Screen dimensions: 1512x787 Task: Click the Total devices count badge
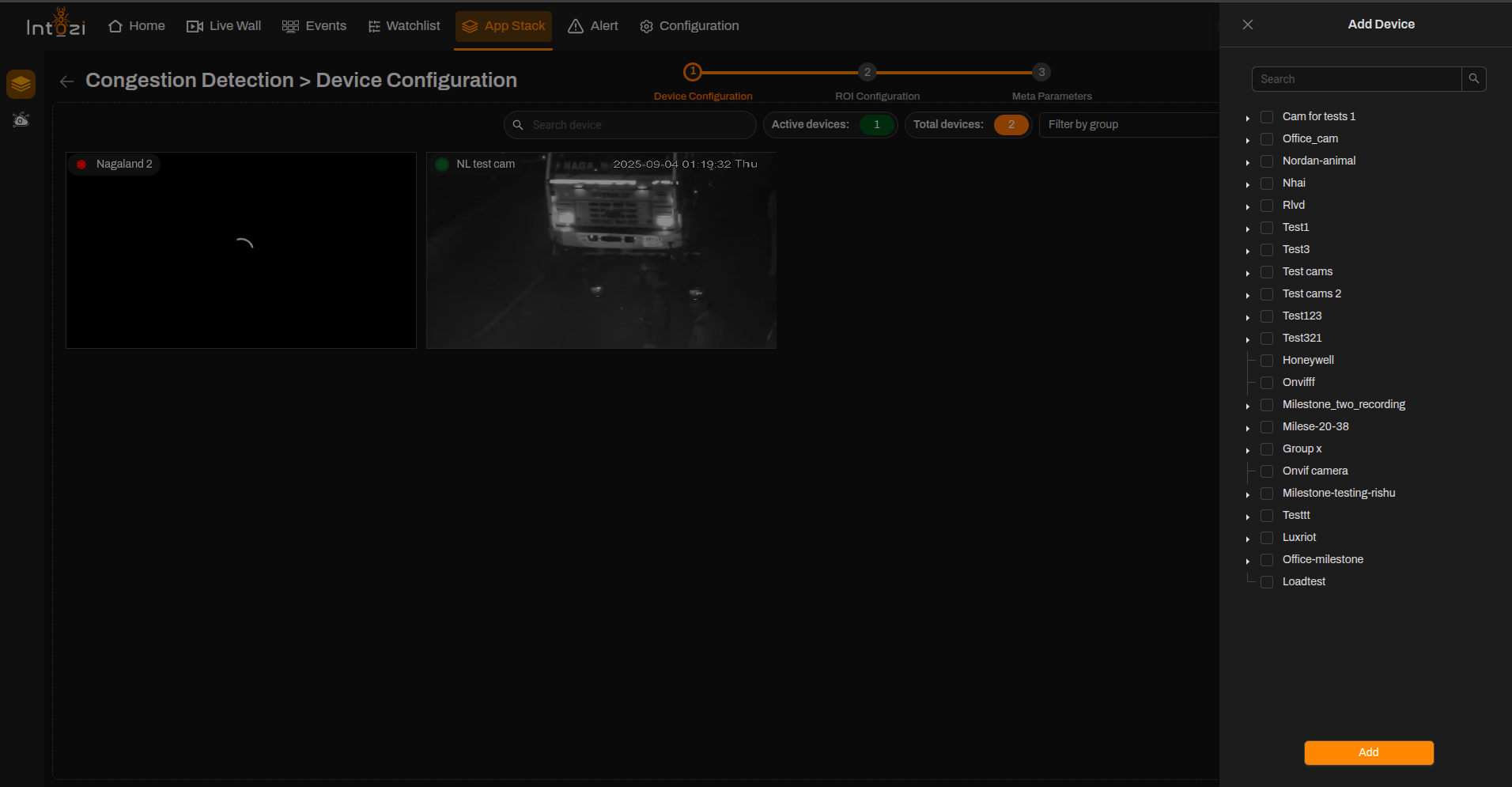pos(1011,125)
